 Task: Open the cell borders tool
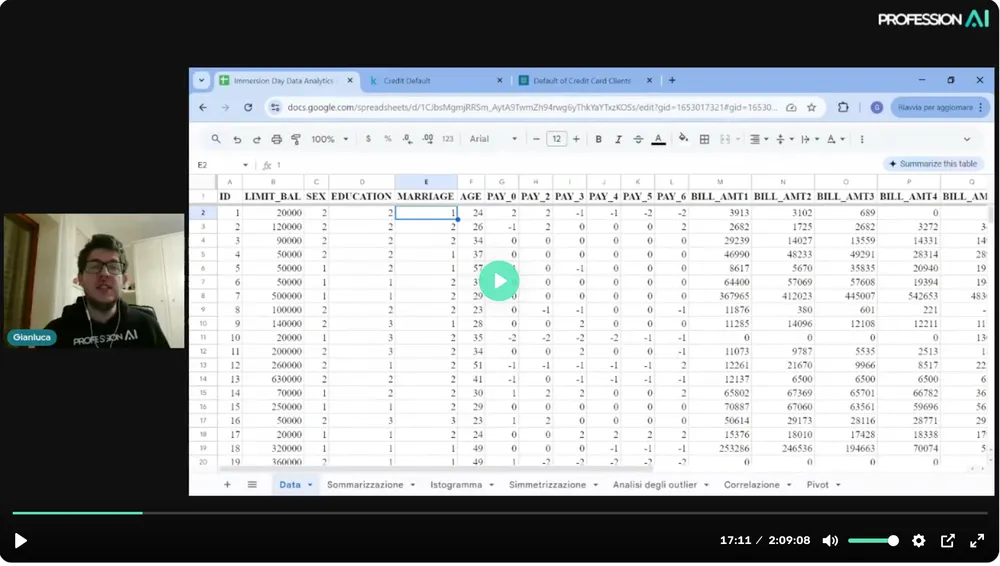(705, 139)
